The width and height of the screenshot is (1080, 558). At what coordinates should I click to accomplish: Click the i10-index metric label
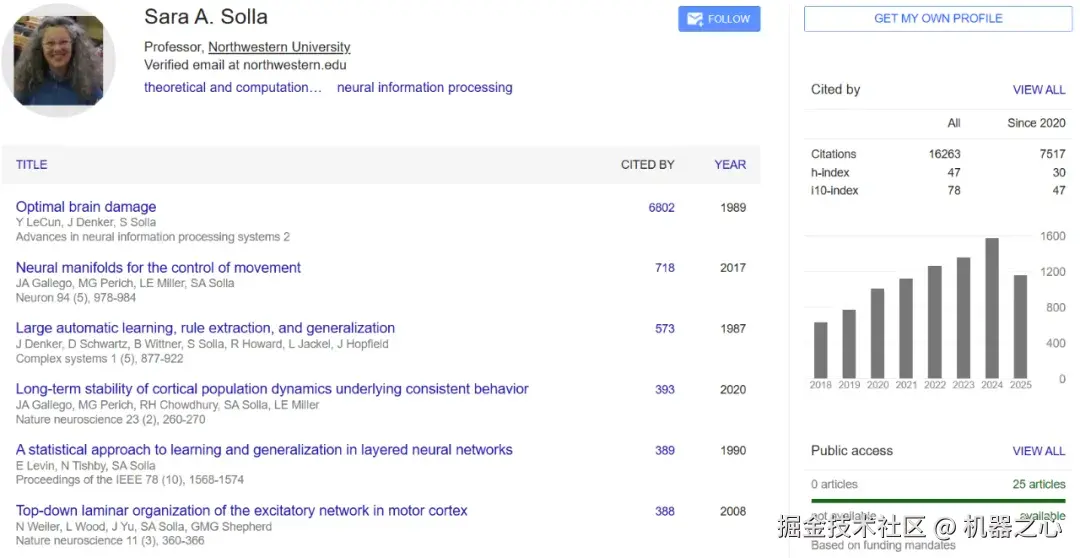tap(834, 190)
